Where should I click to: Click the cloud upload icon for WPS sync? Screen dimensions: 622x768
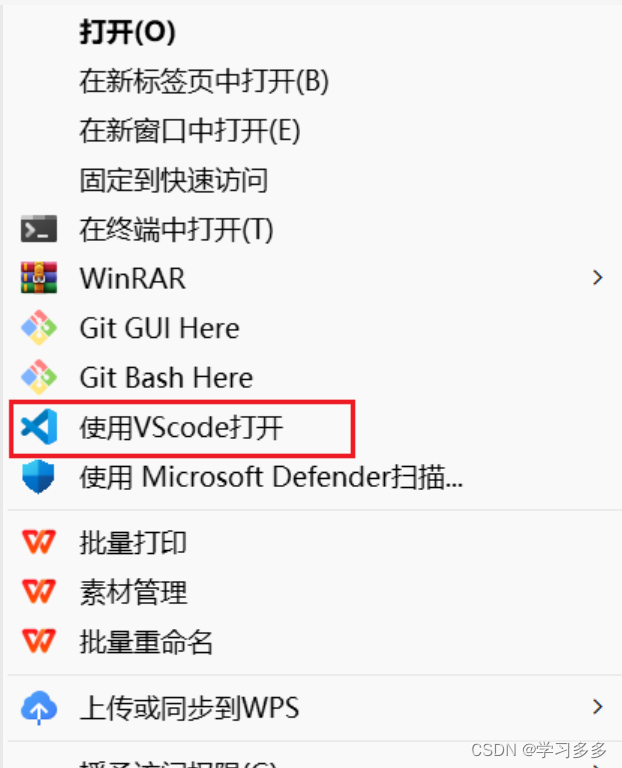pos(39,708)
